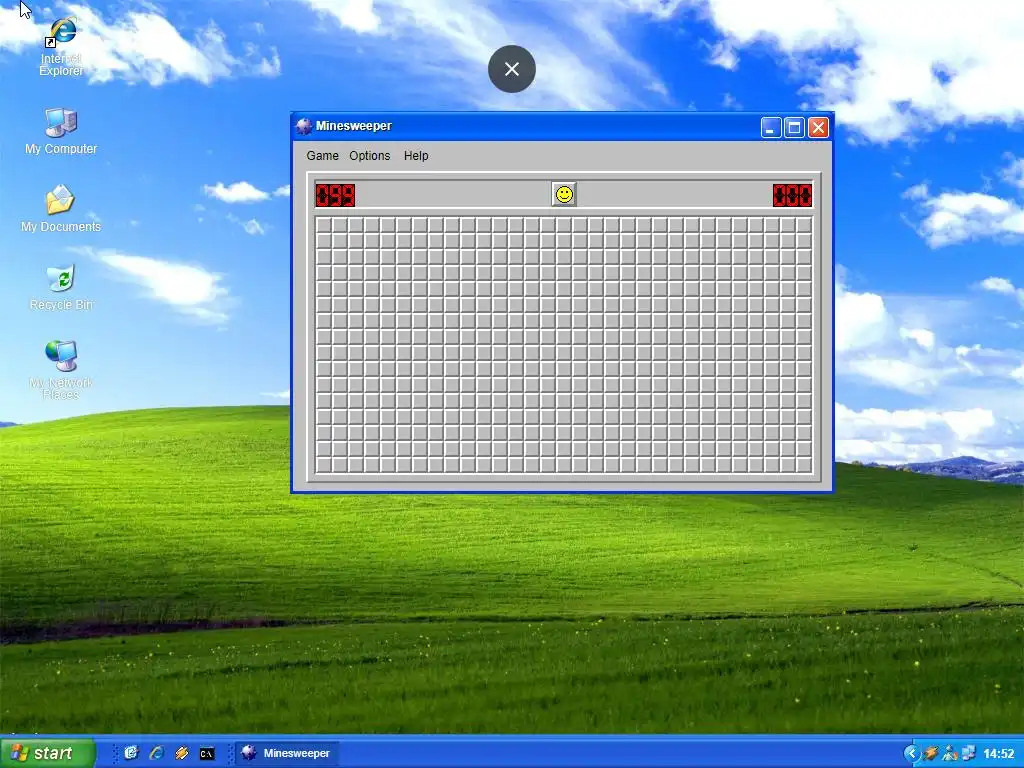Click the Messenger figure tray icon
1024x768 pixels.
click(x=950, y=753)
